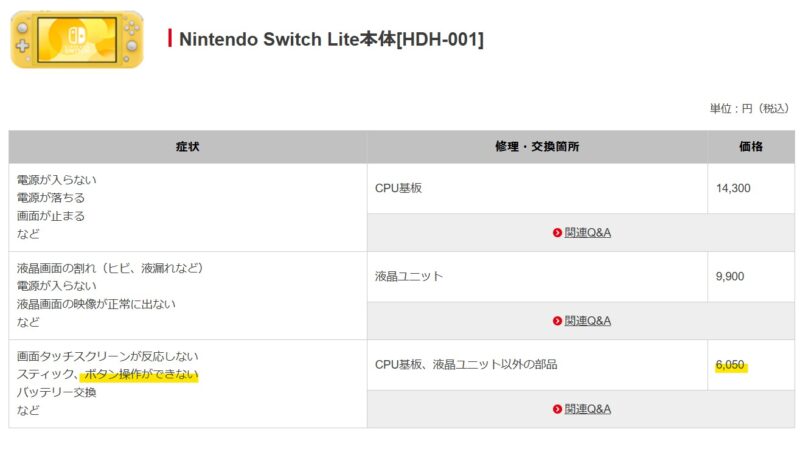
Task: Click 液晶画面の割れ（ヒビ、液漏れなど） symptom text
Action: [x=110, y=268]
